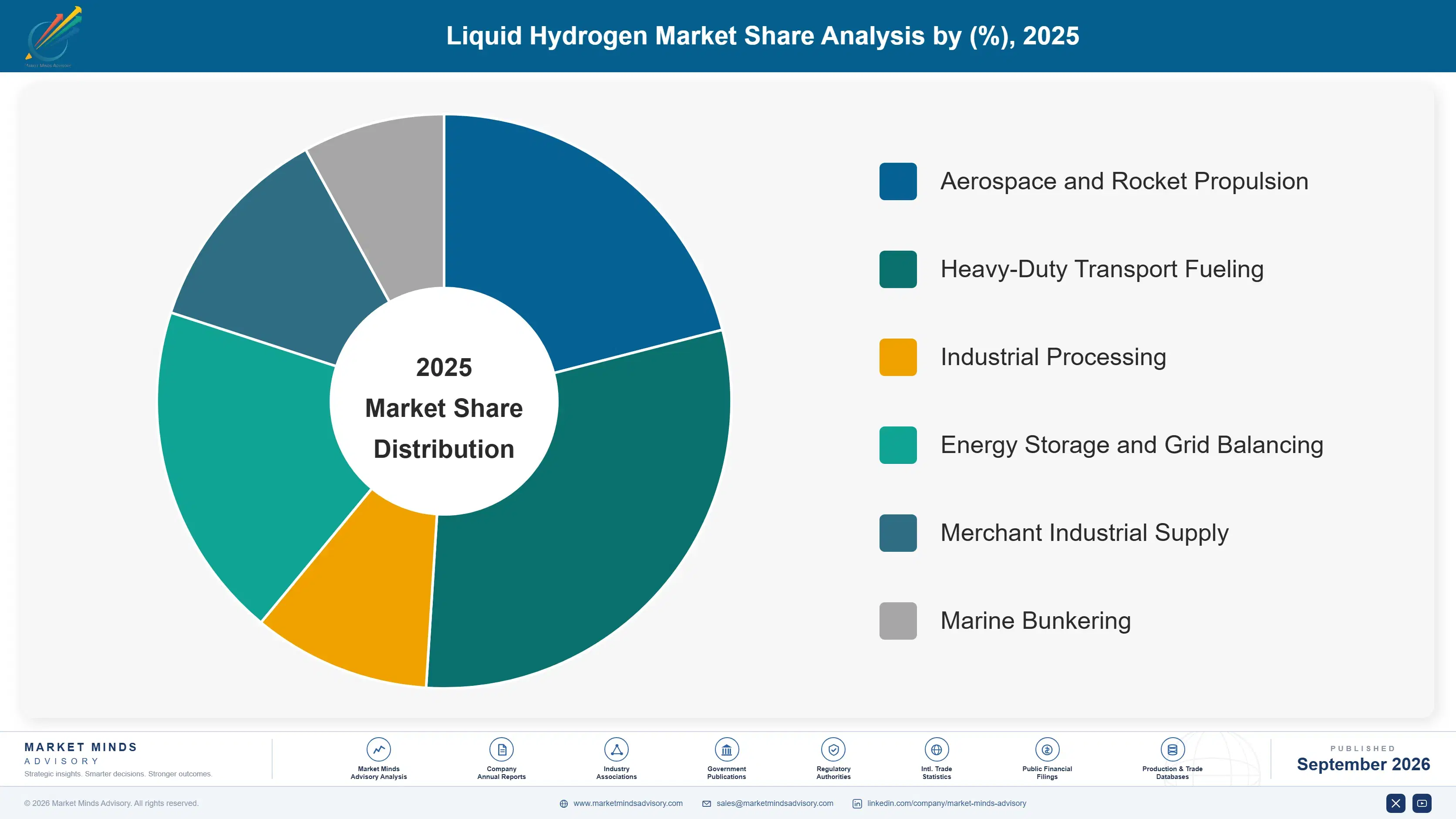Screen dimensions: 1456x819
Task: Open www.marketmindsadvisory.com link
Action: (x=628, y=803)
